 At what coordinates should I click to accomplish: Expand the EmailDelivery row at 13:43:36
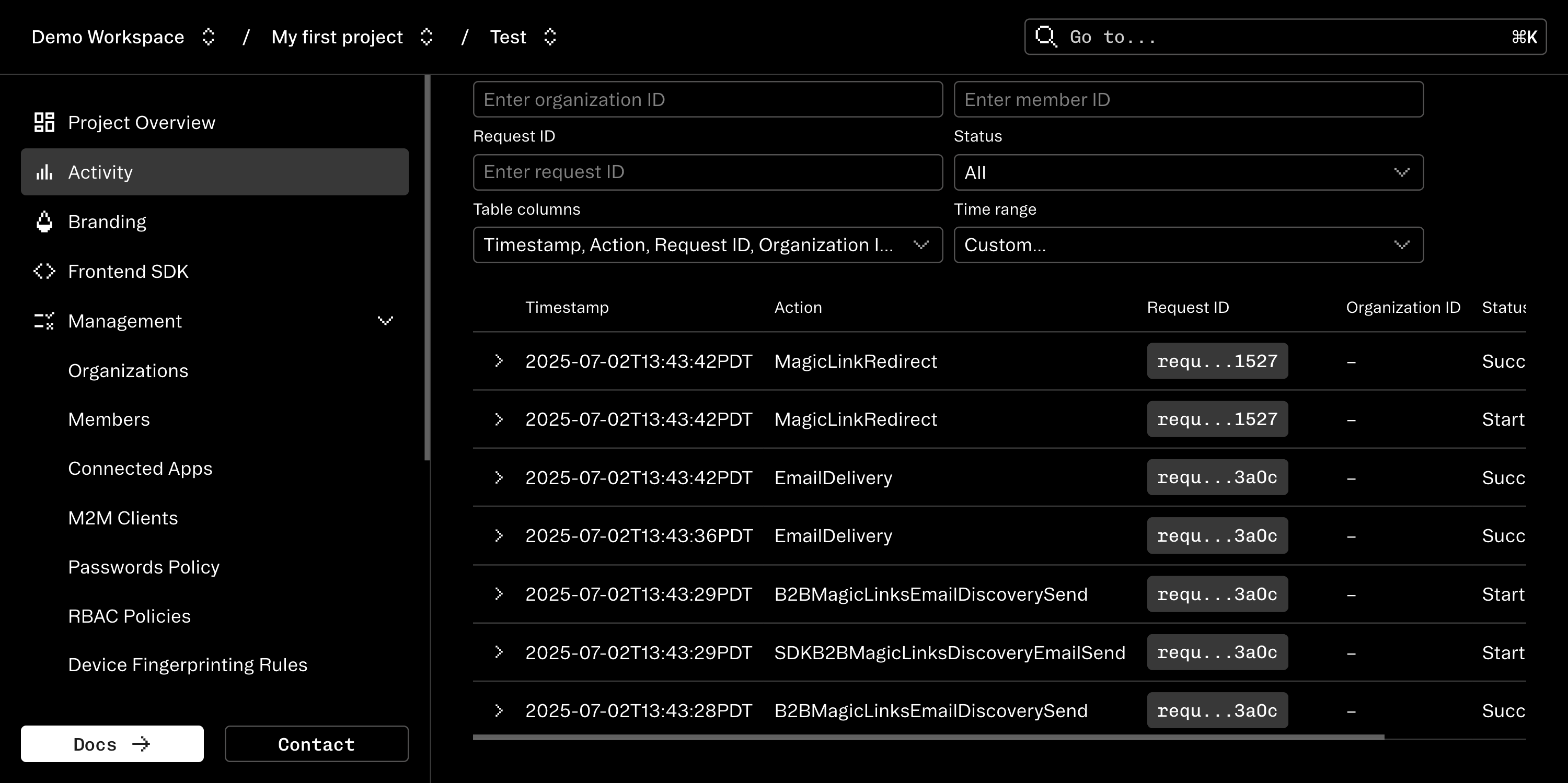[499, 535]
